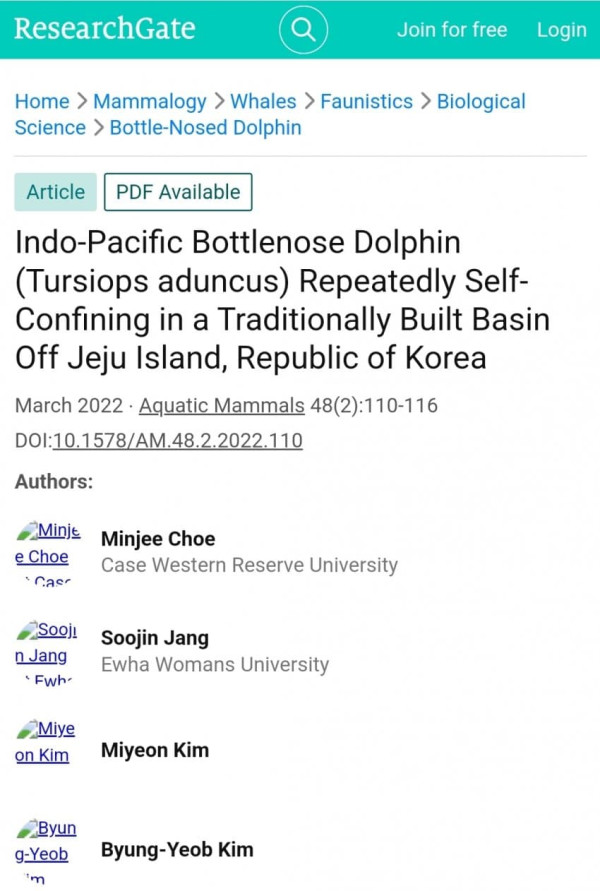The image size is (600, 891).
Task: Select the Faunistics breadcrumb
Action: click(366, 102)
